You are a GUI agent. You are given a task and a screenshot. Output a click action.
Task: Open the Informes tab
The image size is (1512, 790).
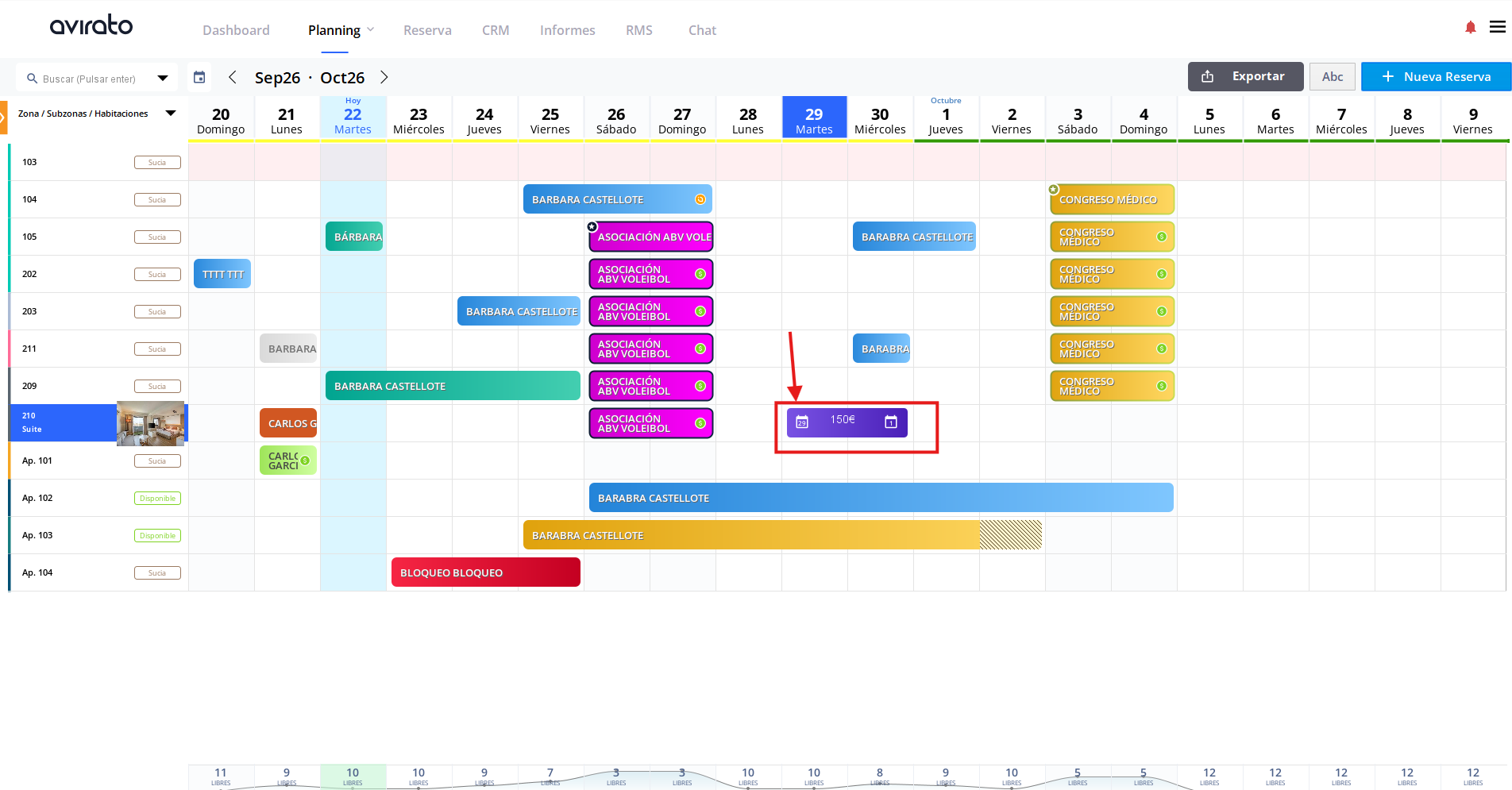567,30
